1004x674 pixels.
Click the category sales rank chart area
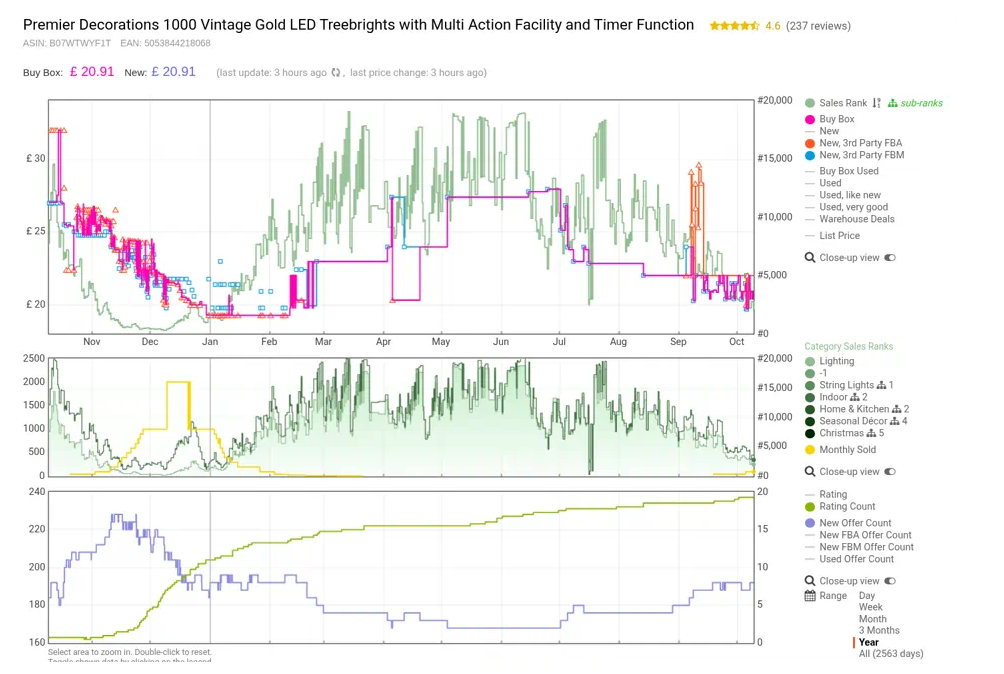(401, 417)
